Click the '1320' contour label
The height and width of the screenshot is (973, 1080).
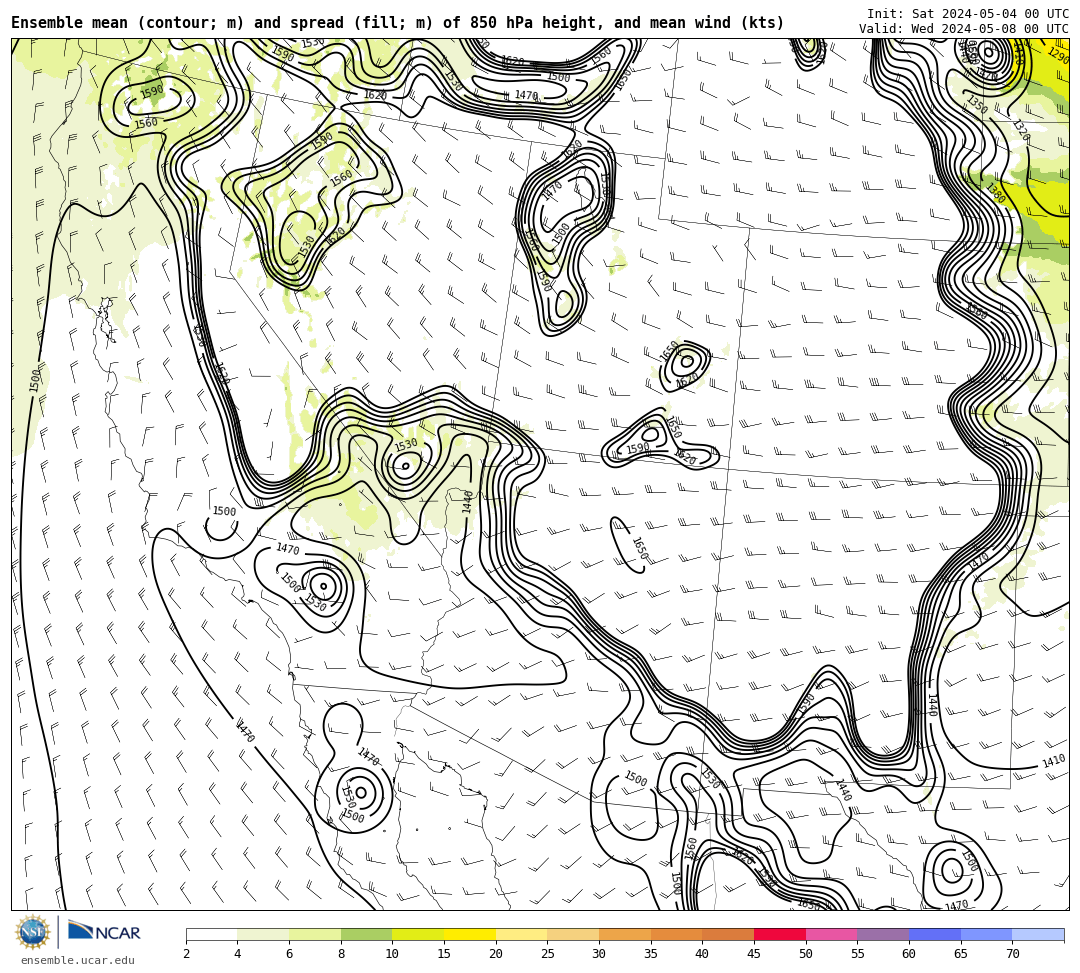point(1021,130)
